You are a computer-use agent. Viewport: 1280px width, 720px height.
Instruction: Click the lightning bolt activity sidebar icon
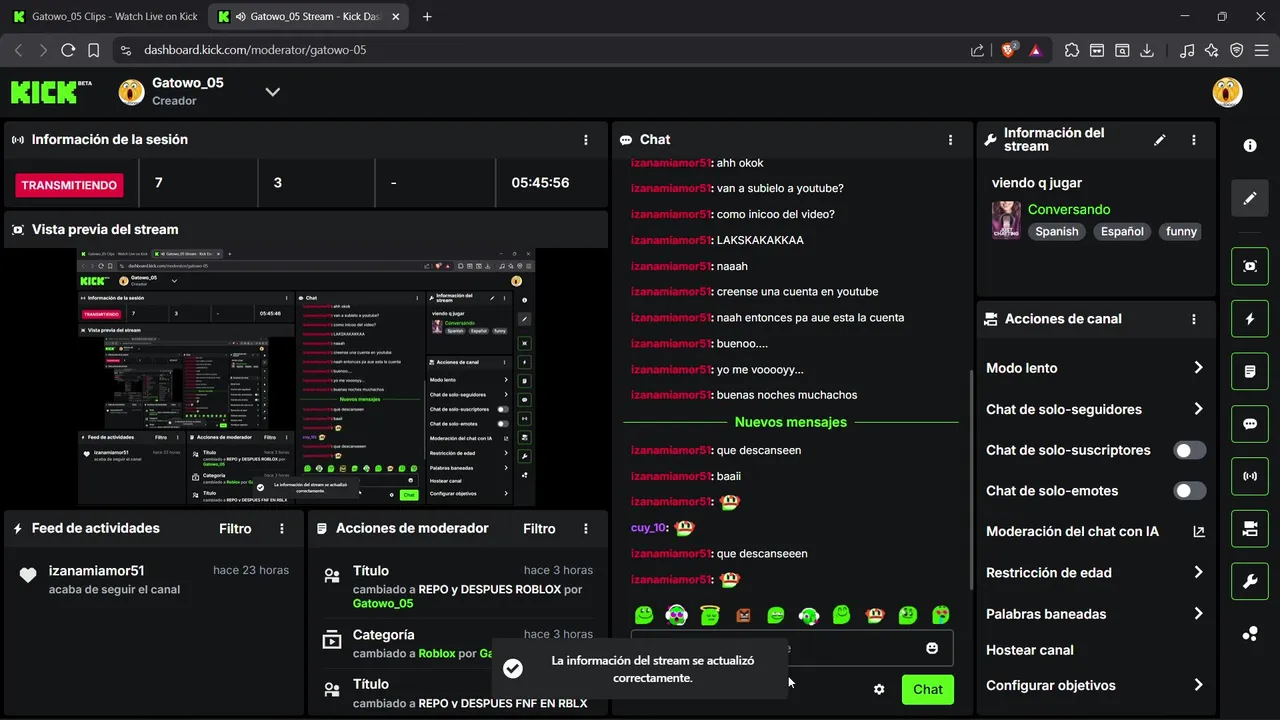(x=1250, y=319)
